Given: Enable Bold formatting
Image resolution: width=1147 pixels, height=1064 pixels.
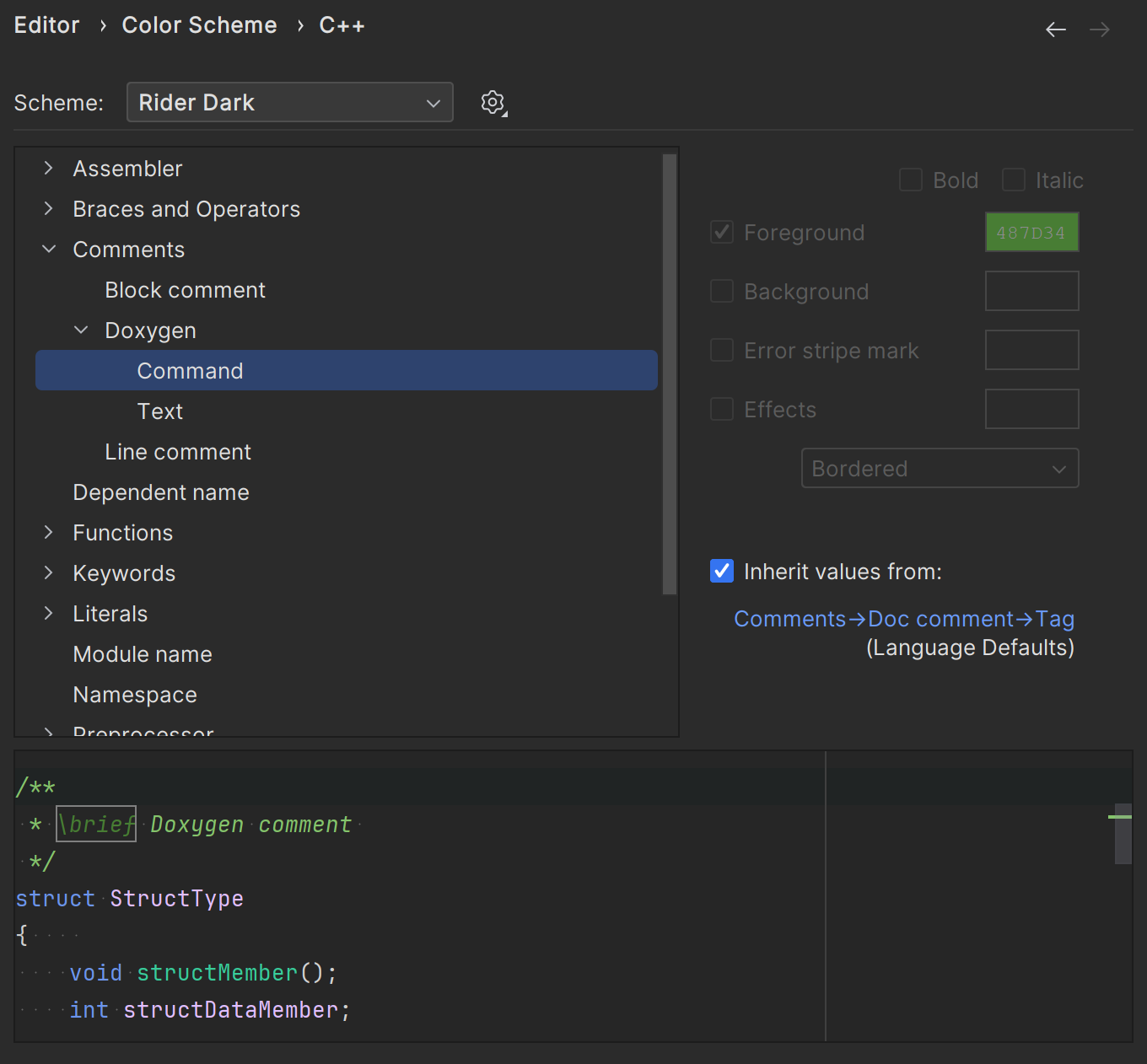Looking at the screenshot, I should (911, 180).
